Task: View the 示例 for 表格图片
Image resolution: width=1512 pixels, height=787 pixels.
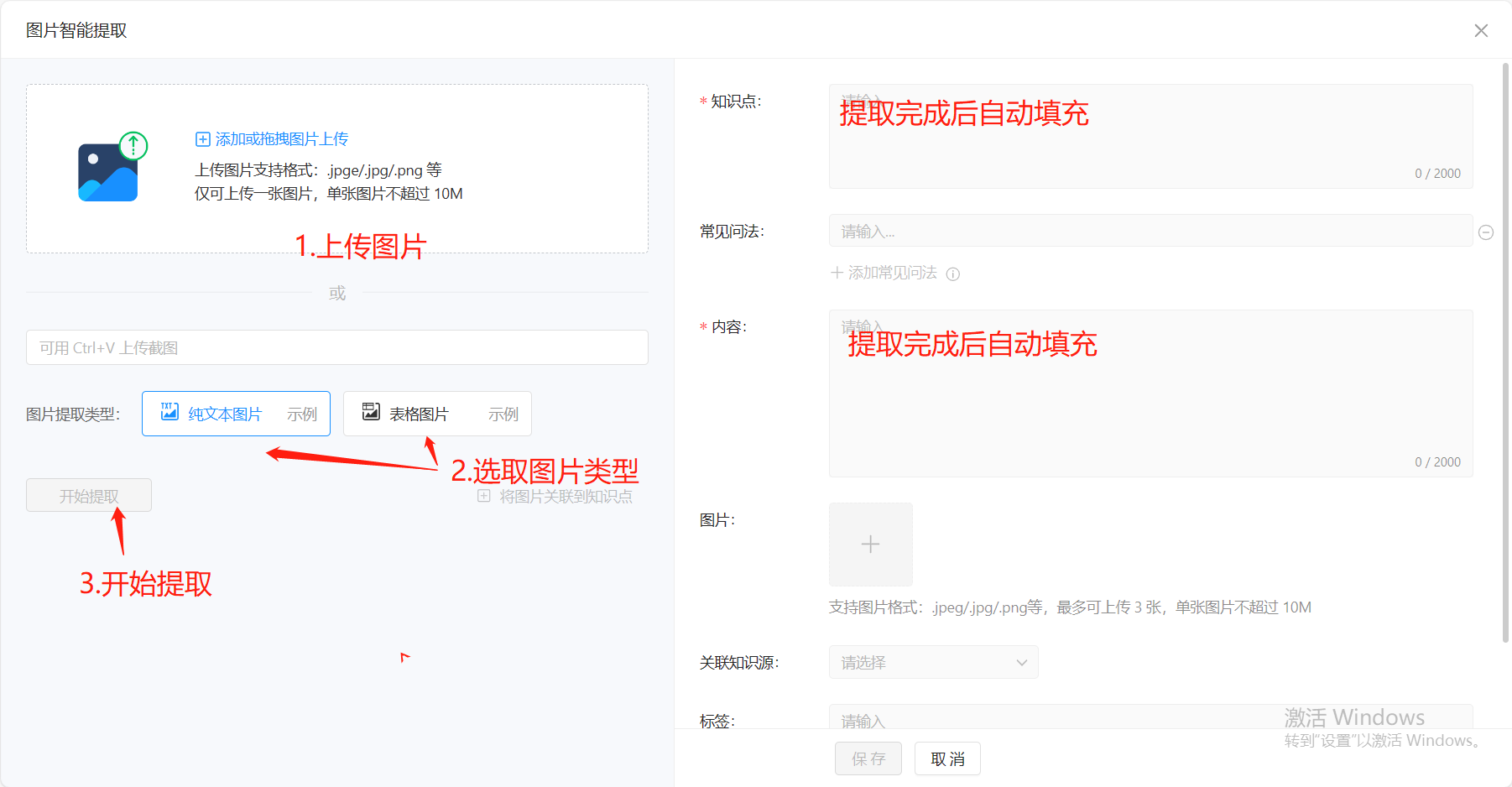Action: click(x=503, y=414)
